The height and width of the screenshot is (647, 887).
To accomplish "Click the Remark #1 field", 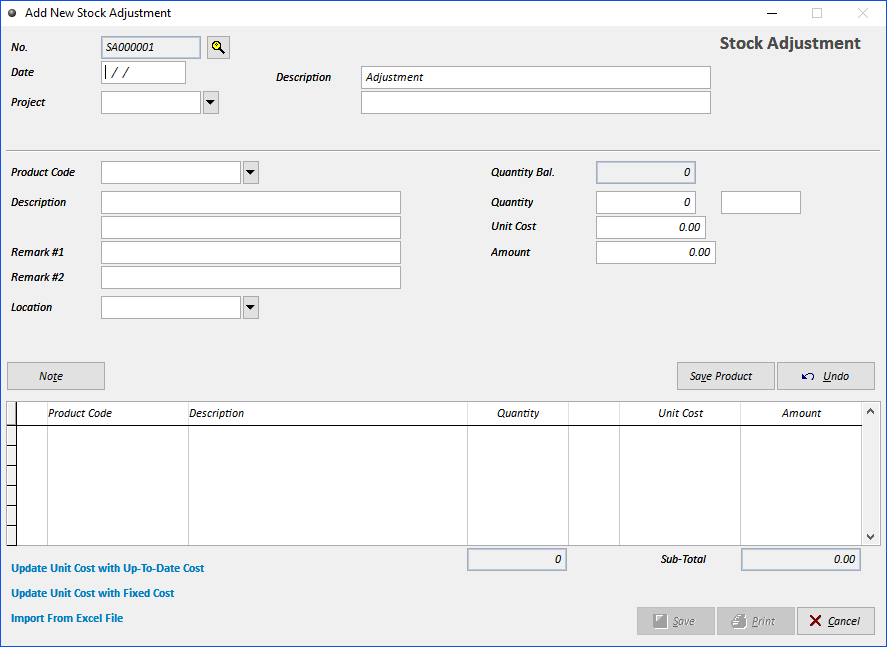I will tap(251, 252).
